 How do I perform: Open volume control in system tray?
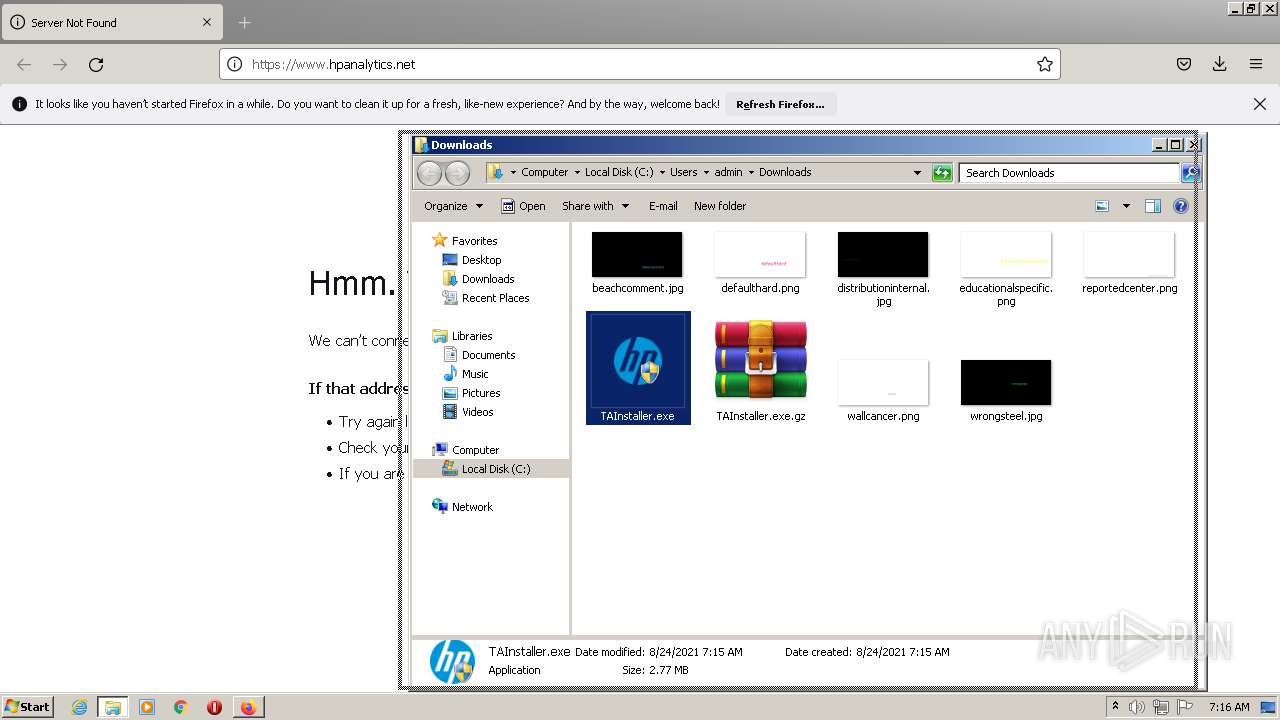tap(1137, 707)
